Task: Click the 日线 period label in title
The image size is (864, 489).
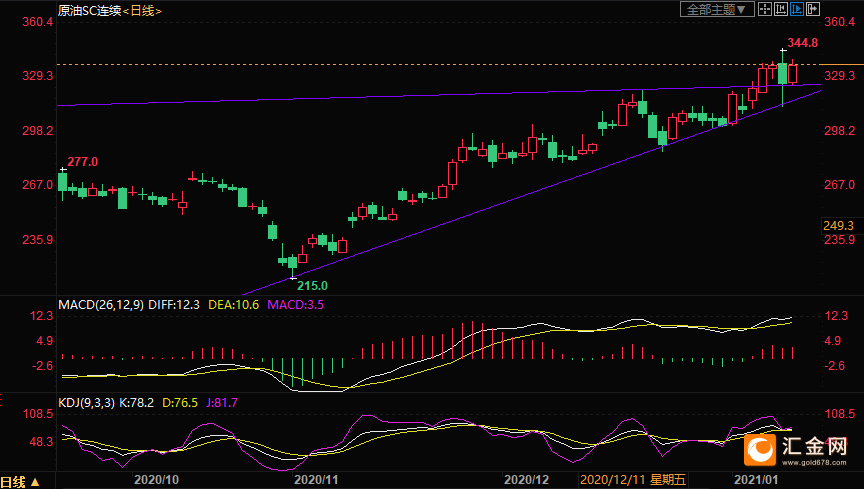Action: 142,10
